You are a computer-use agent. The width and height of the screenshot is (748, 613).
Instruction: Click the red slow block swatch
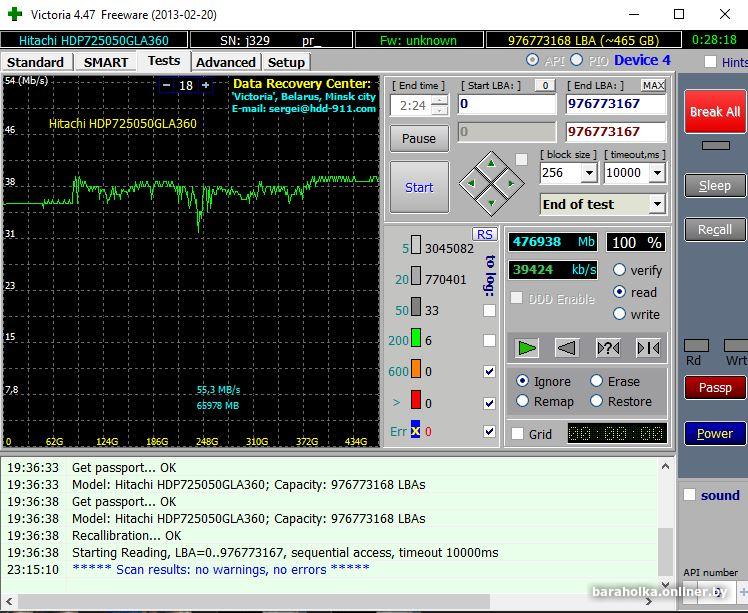coord(416,400)
